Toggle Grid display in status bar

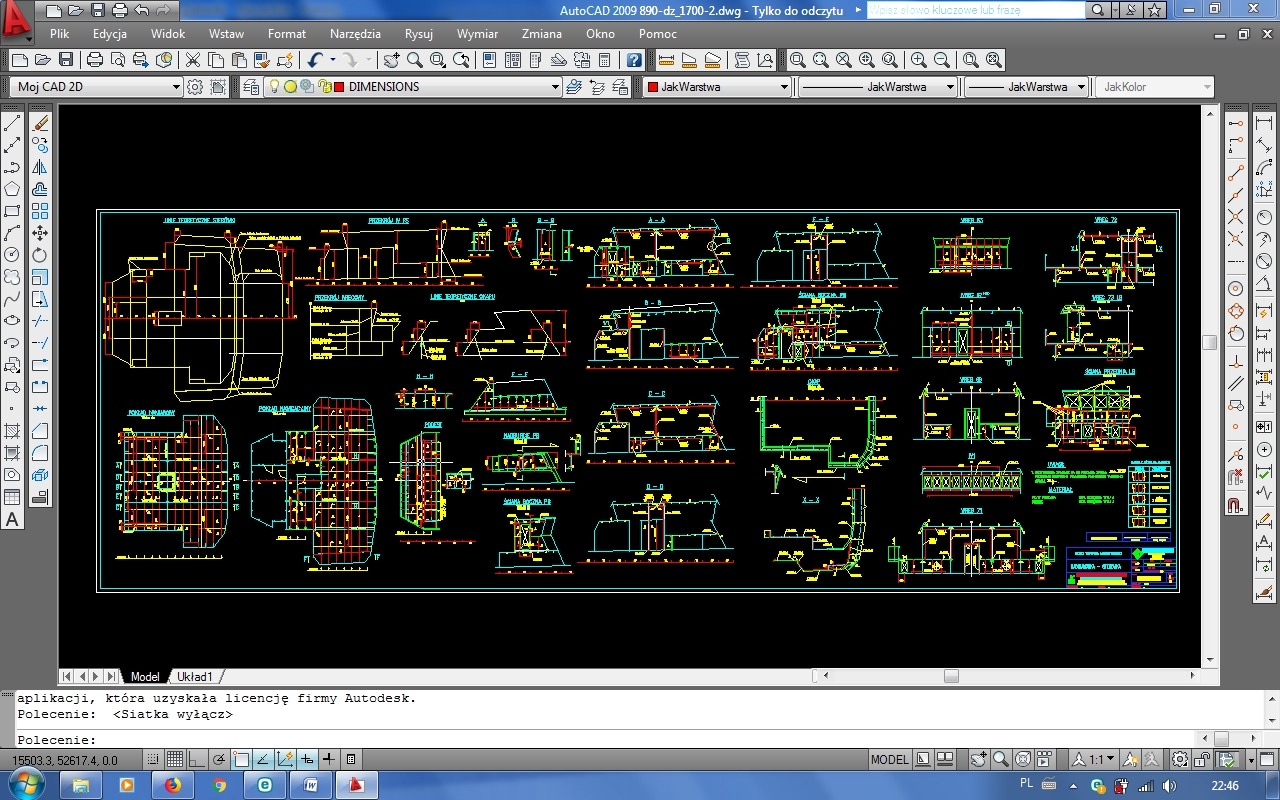click(x=174, y=759)
